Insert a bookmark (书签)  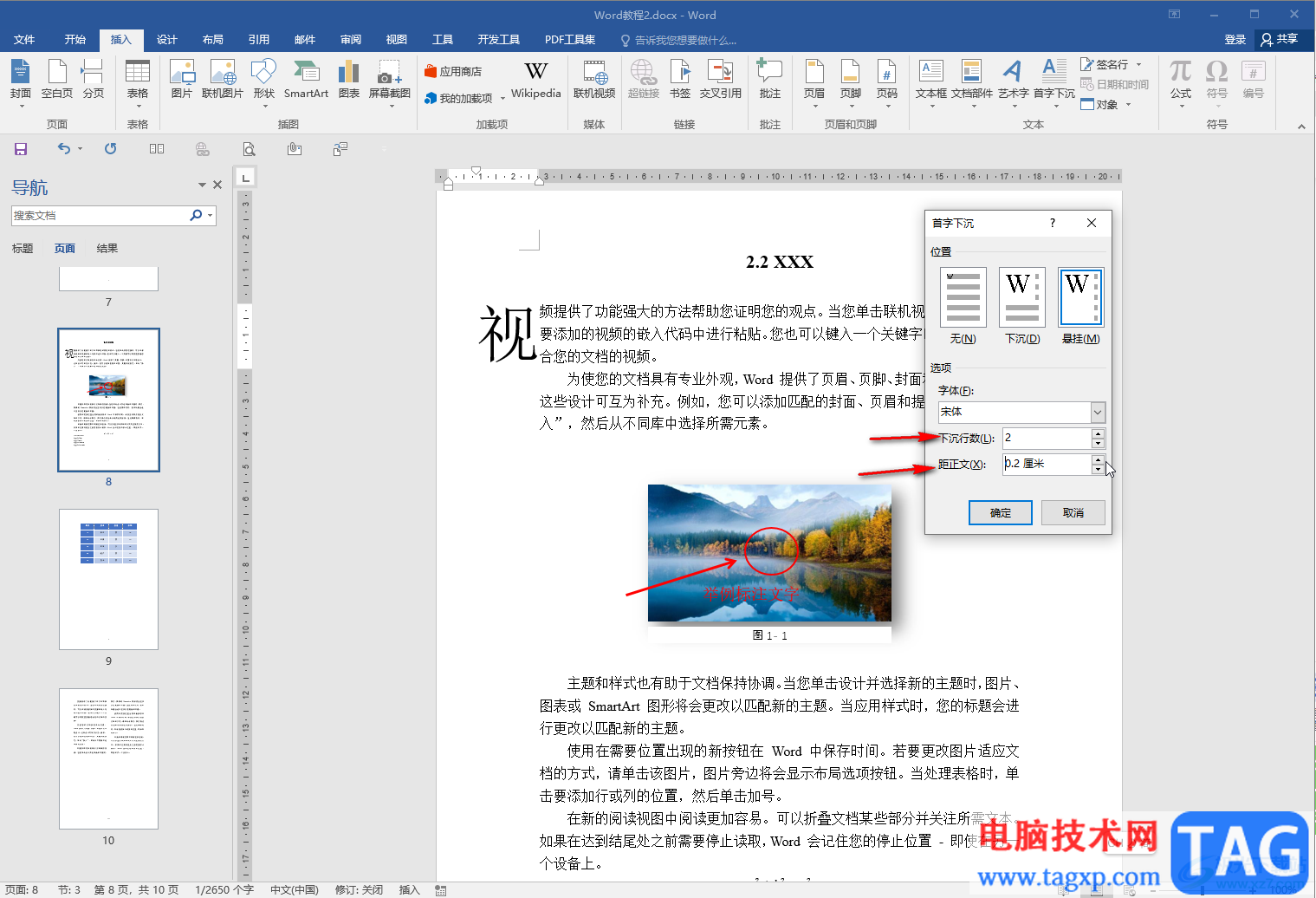click(x=680, y=80)
